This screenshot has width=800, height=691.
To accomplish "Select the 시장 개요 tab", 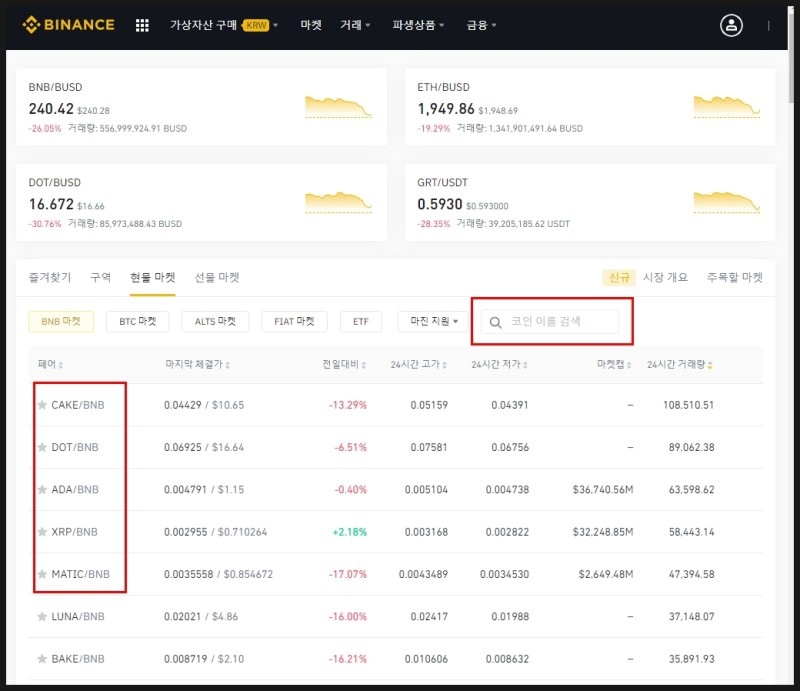I will click(665, 277).
